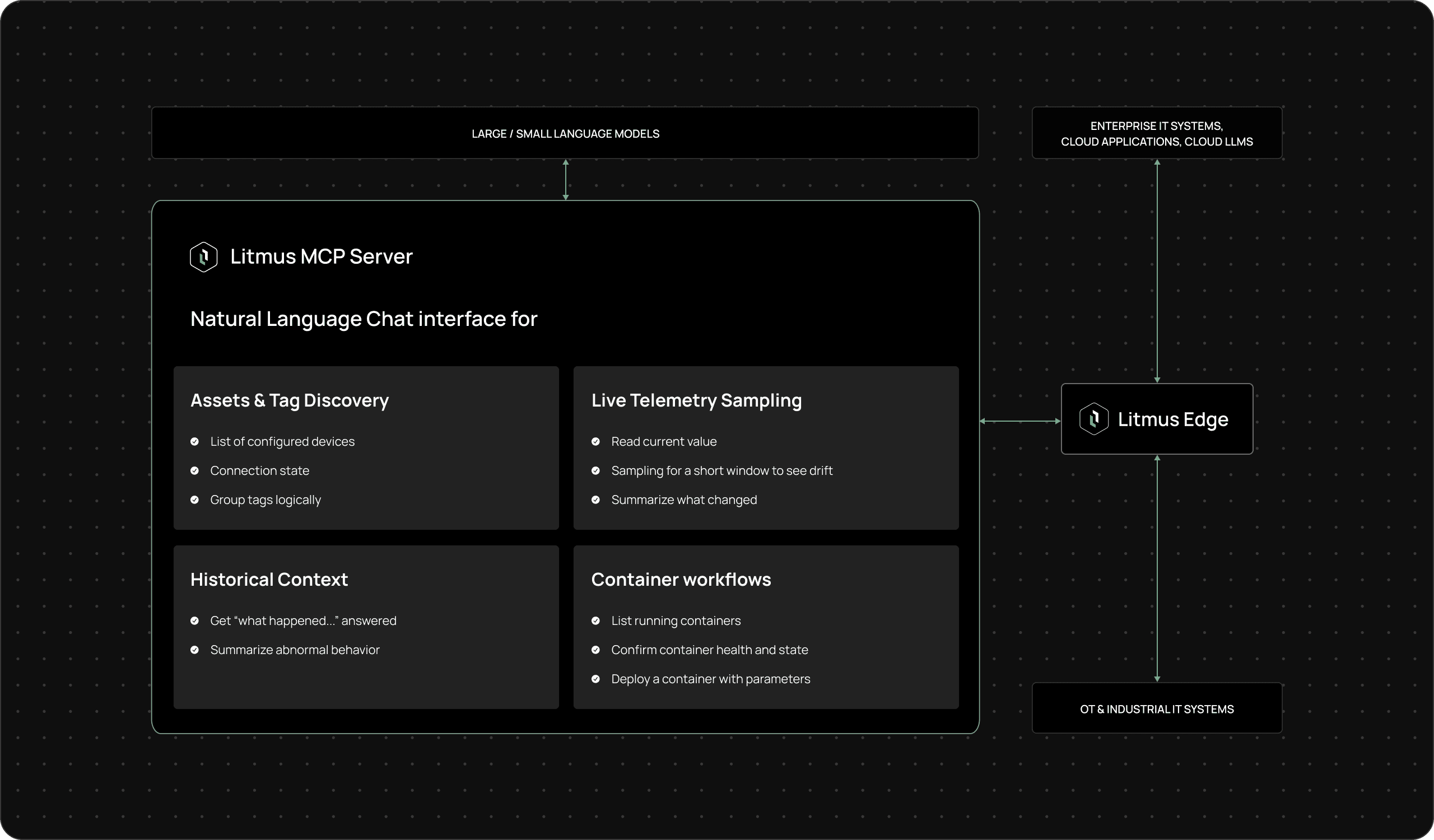Open the Container workflows heading
The width and height of the screenshot is (1434, 840).
[681, 580]
